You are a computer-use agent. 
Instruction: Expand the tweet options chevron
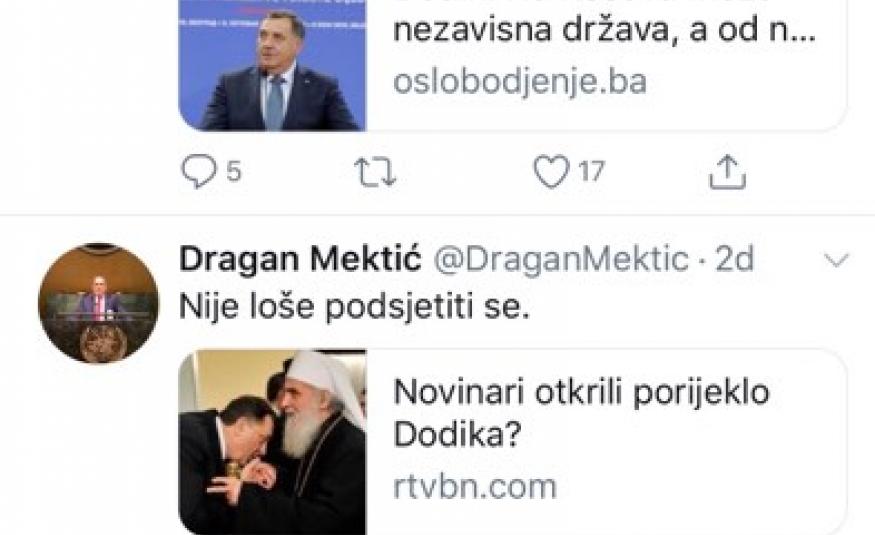click(x=834, y=261)
